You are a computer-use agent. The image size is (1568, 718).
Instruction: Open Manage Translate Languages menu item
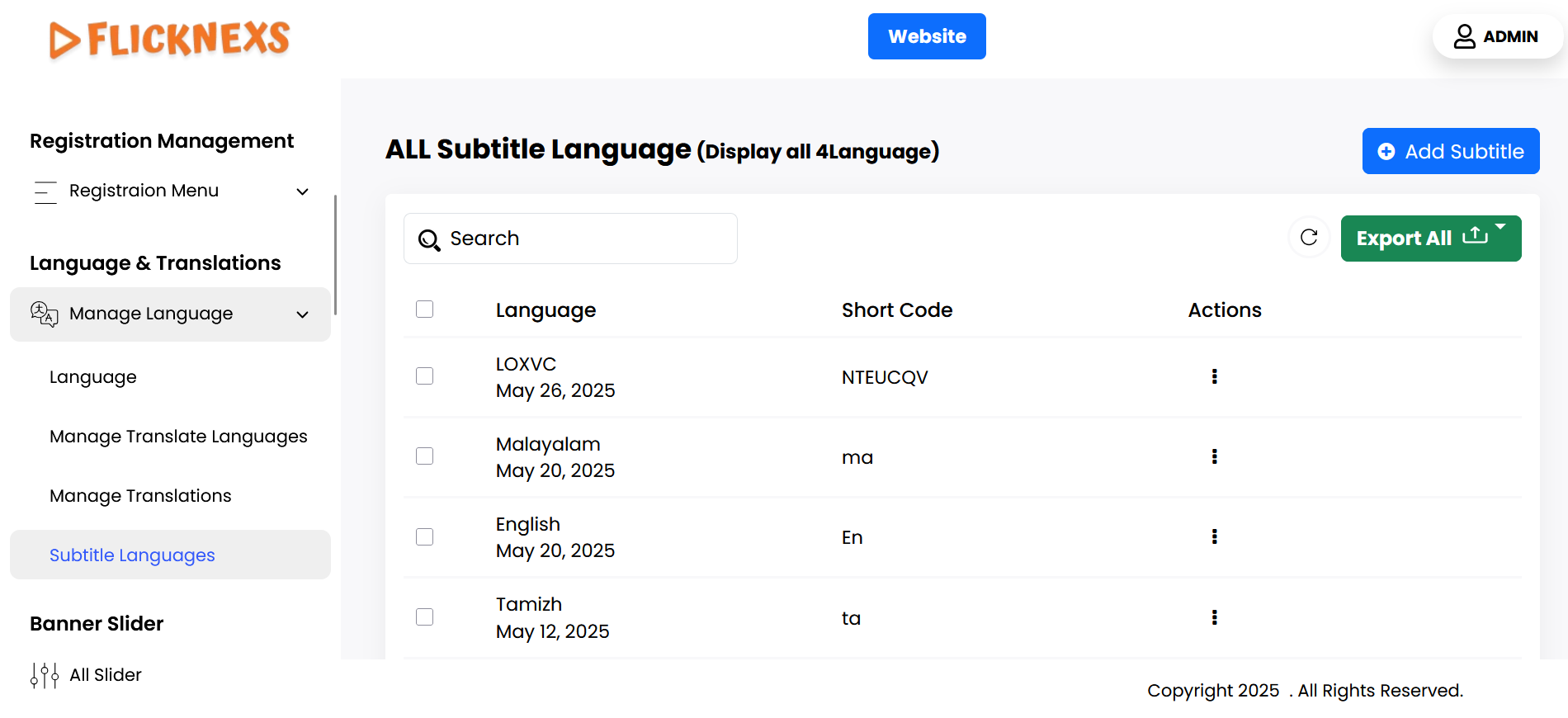click(x=178, y=437)
